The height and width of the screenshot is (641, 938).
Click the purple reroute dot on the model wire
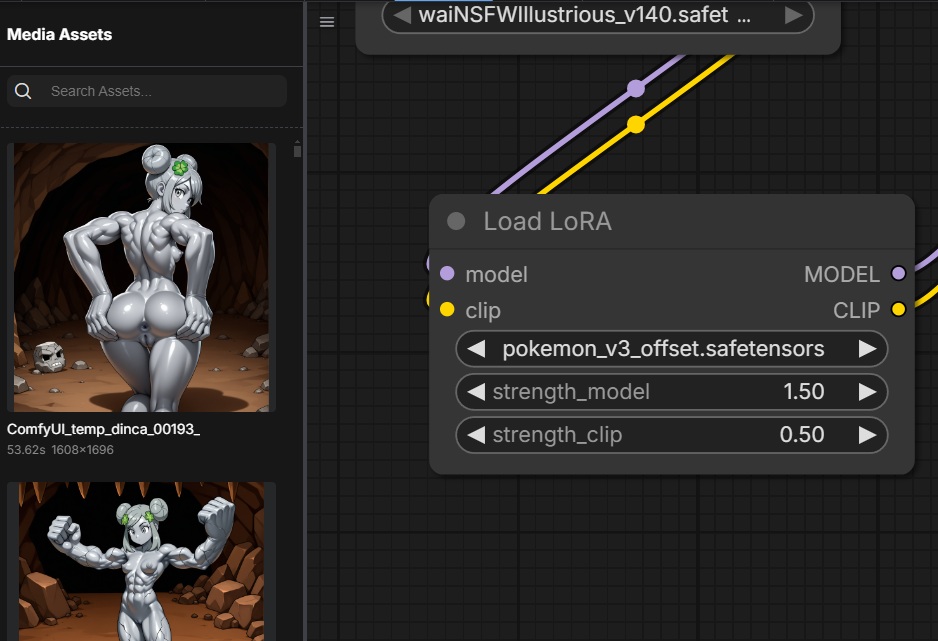tap(636, 88)
